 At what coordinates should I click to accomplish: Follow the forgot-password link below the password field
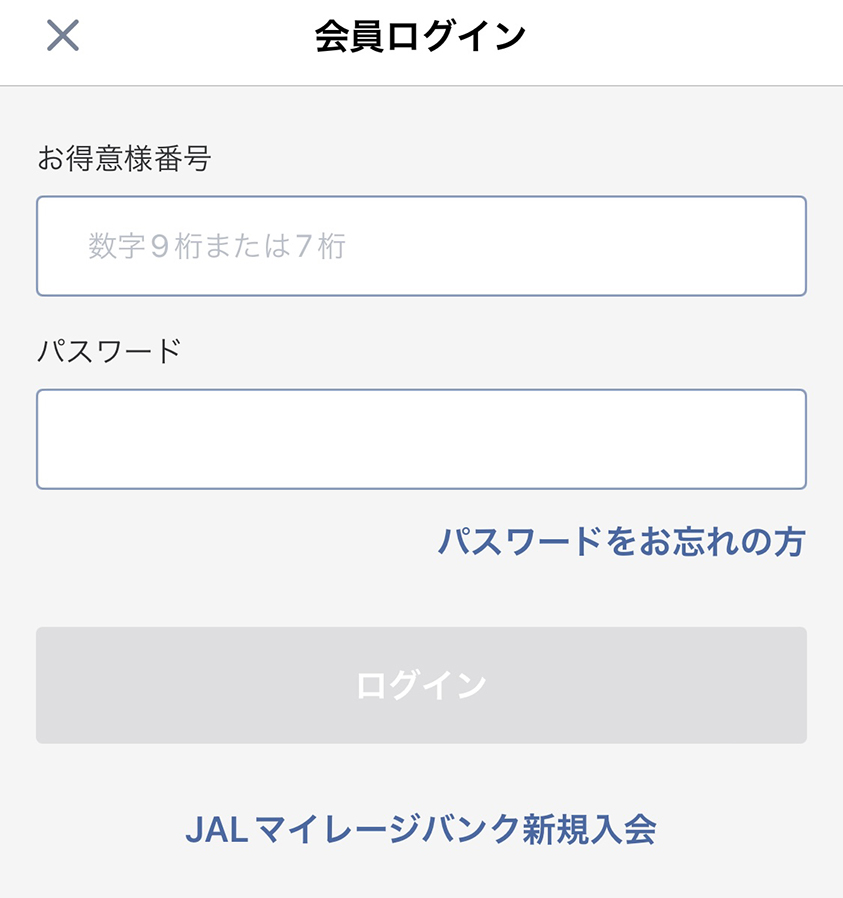click(x=622, y=541)
